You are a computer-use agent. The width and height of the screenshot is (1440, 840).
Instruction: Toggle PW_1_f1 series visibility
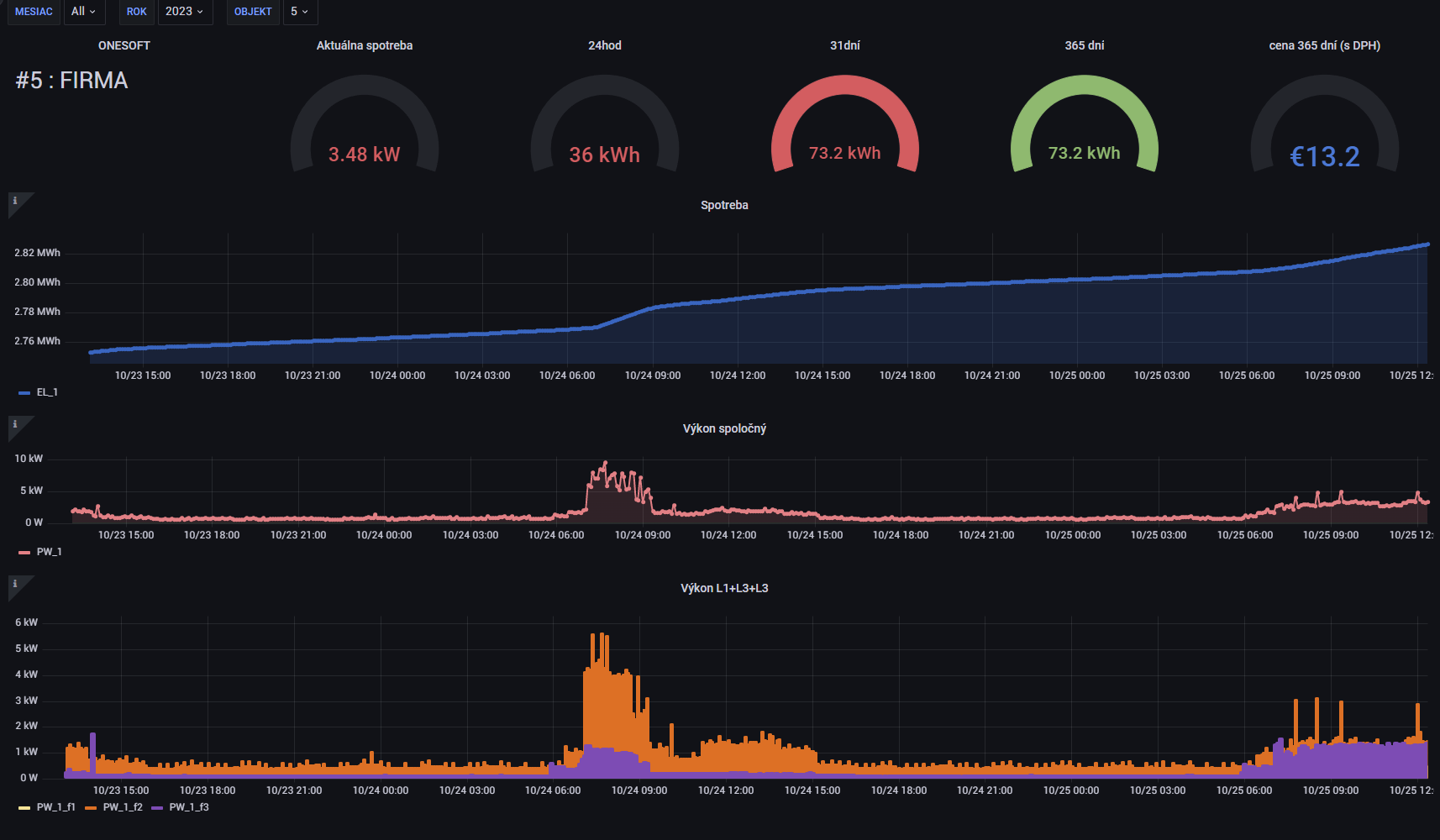tap(55, 807)
